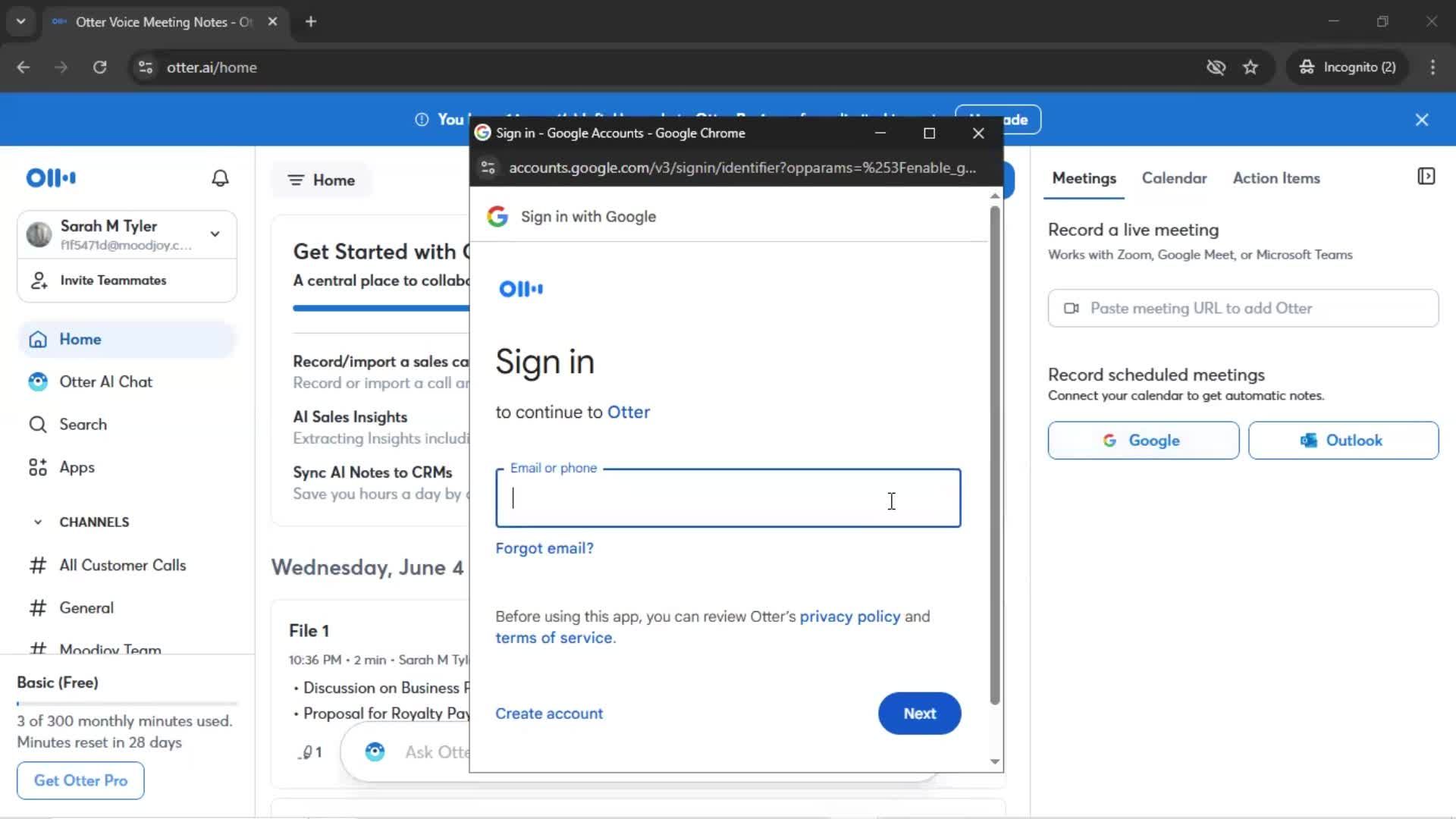
Task: Click the popup address bar URL
Action: (x=742, y=168)
